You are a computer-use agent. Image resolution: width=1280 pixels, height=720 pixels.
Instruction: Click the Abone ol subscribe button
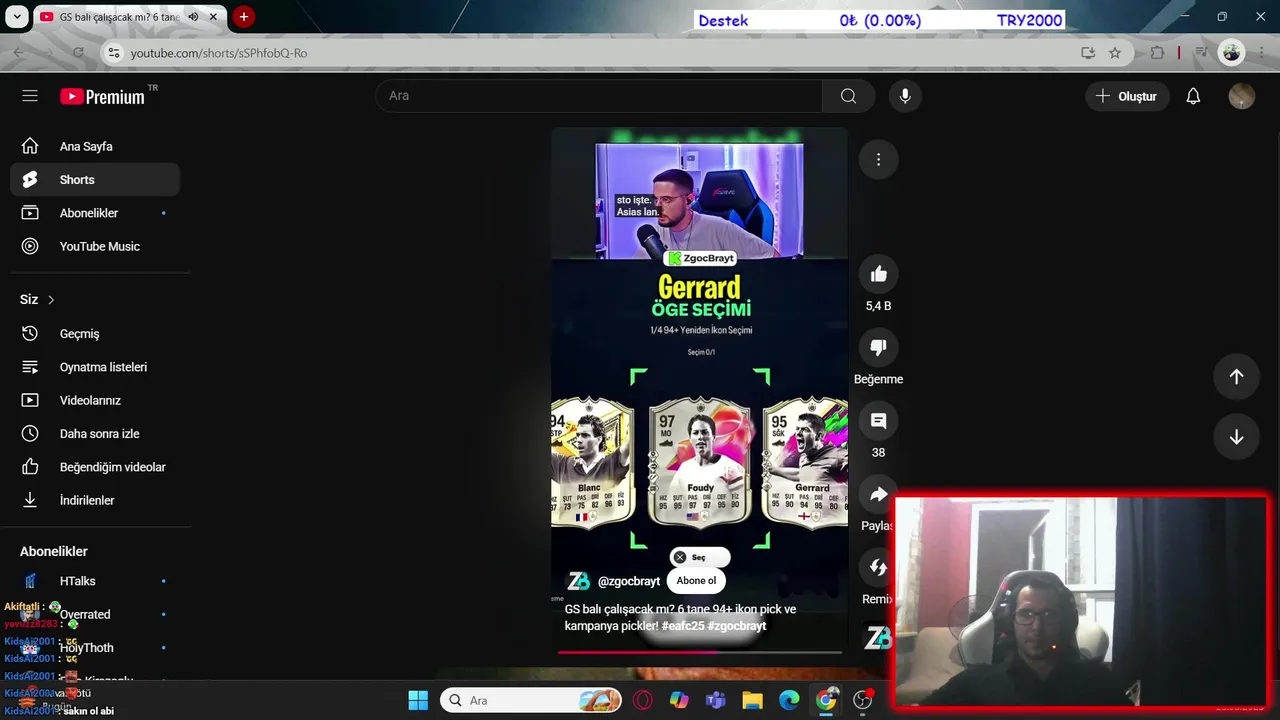696,581
